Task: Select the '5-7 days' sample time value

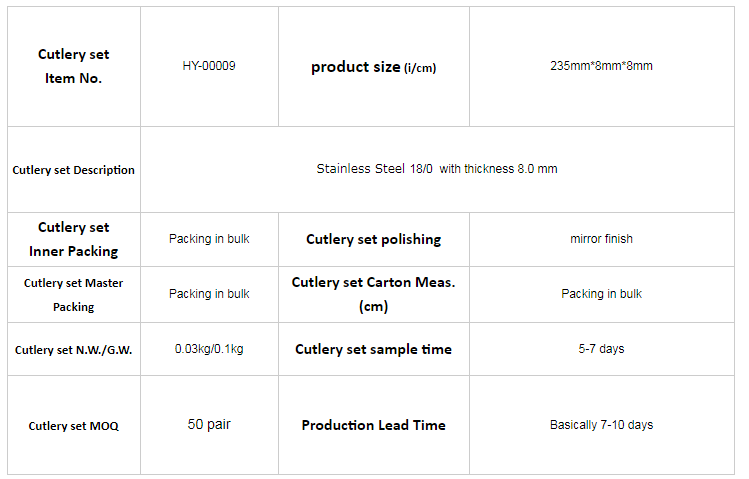Action: tap(601, 349)
